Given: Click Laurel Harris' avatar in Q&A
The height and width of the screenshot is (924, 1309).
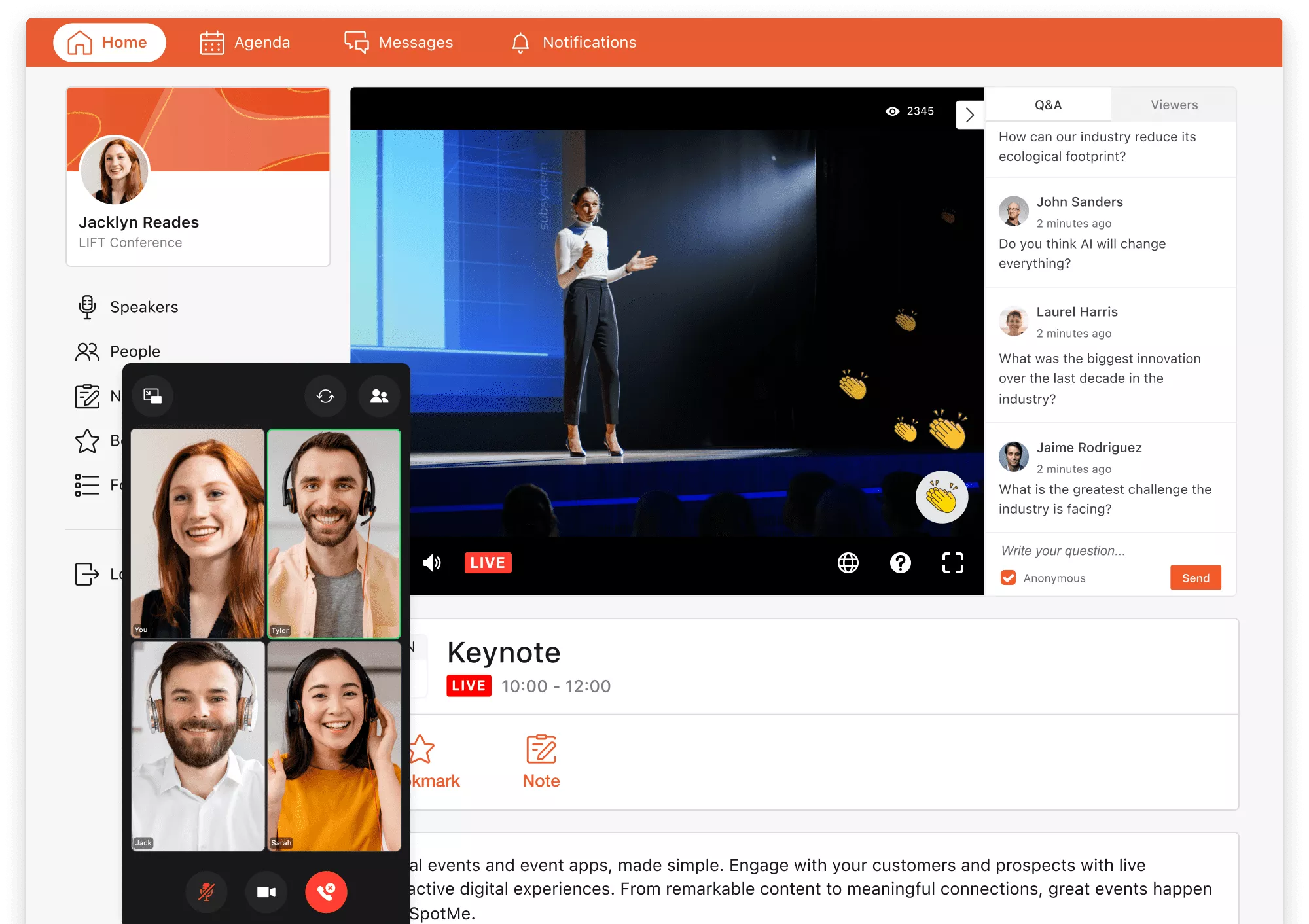Looking at the screenshot, I should point(1013,321).
